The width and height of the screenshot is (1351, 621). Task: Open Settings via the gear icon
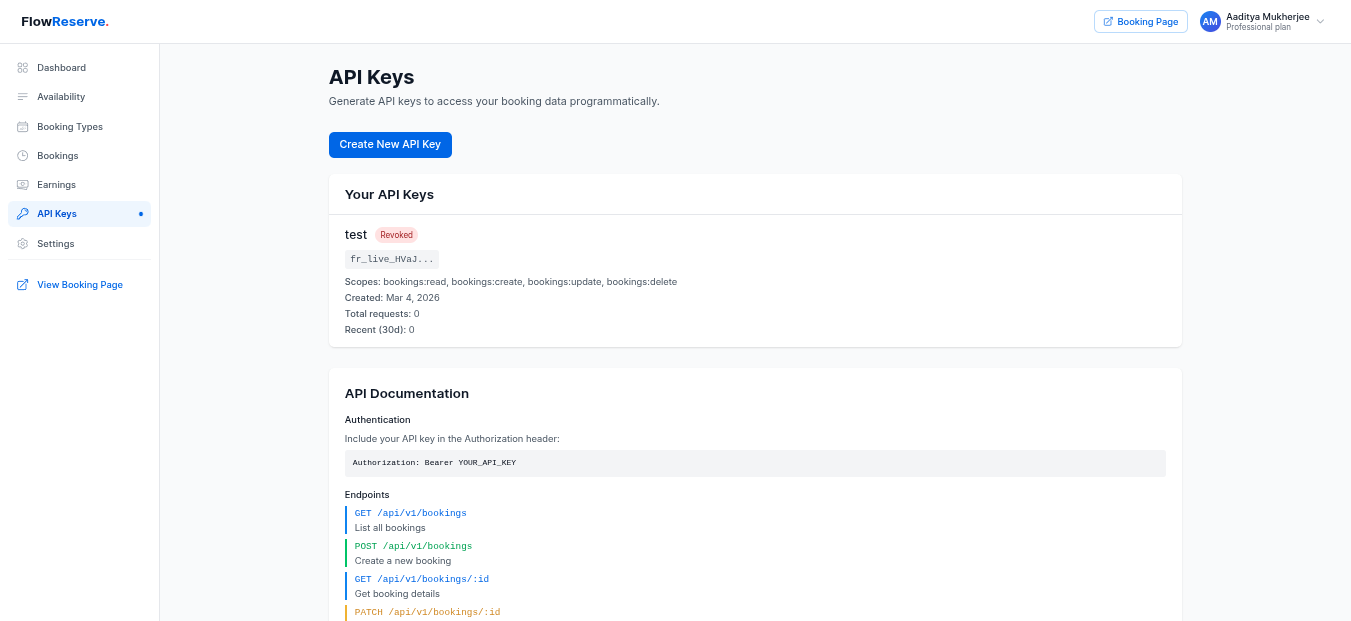[x=22, y=243]
